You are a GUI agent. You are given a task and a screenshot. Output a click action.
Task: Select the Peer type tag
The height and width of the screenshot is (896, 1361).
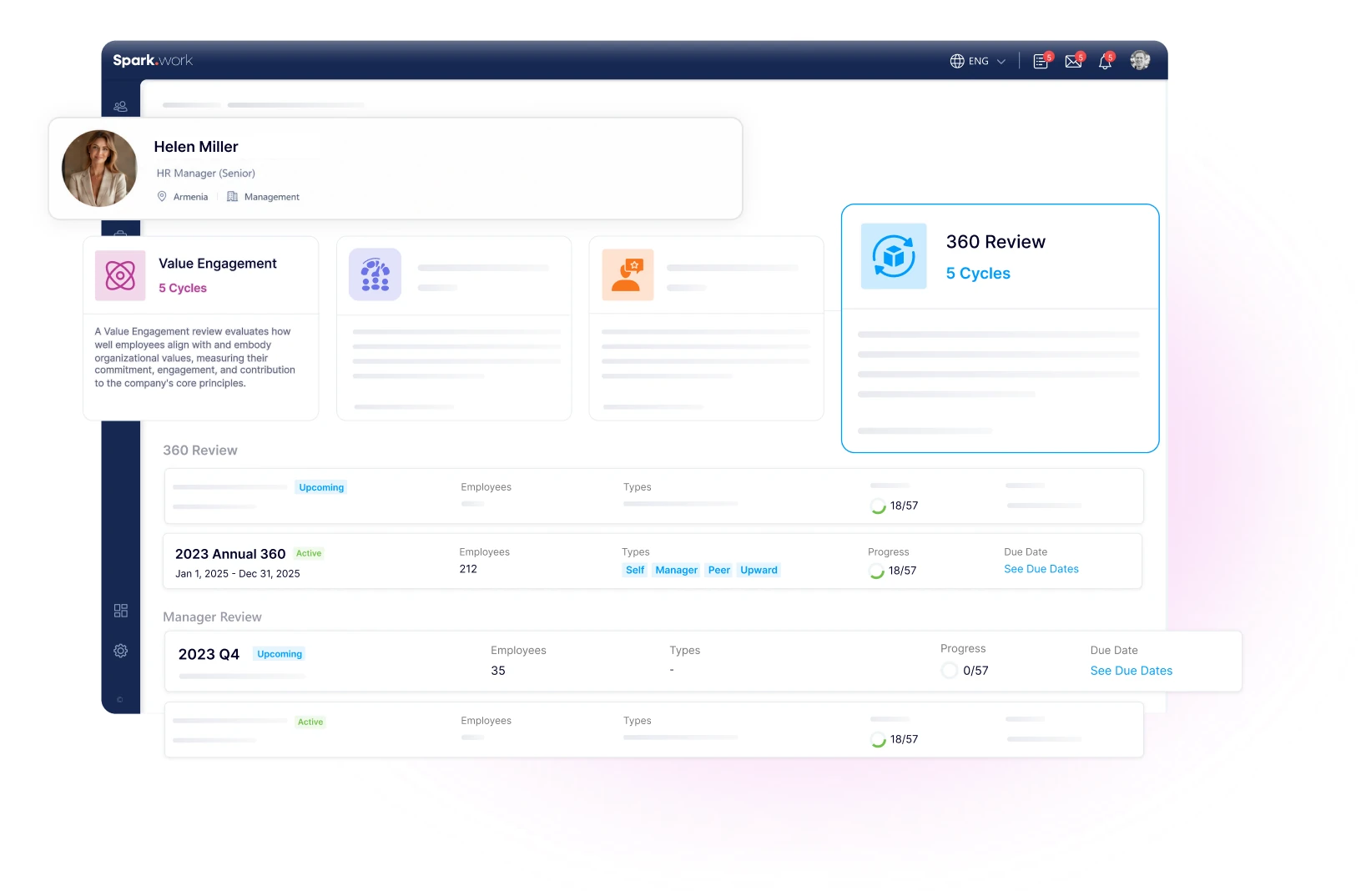coord(719,571)
